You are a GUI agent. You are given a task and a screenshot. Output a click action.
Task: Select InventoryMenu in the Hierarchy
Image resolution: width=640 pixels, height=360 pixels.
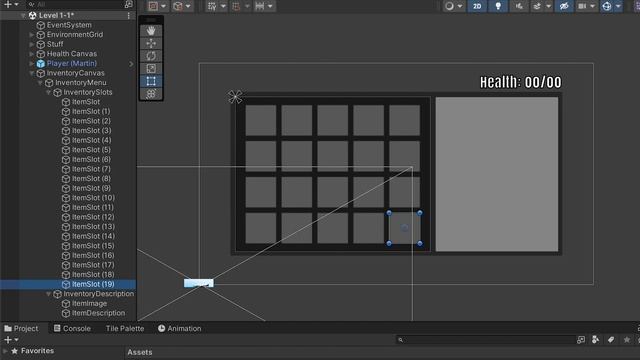[80, 82]
